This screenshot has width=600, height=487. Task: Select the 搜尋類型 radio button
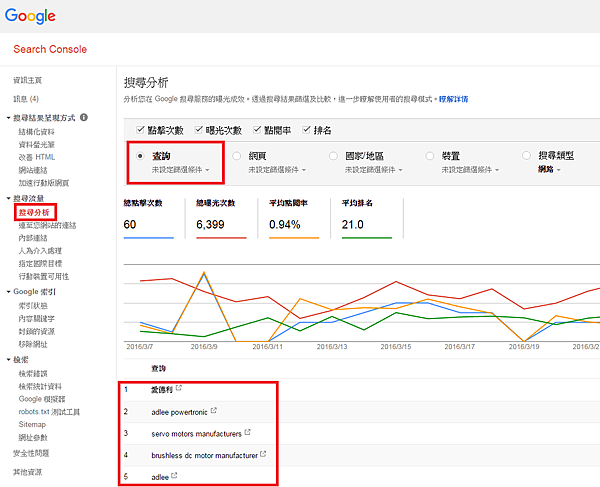527,155
